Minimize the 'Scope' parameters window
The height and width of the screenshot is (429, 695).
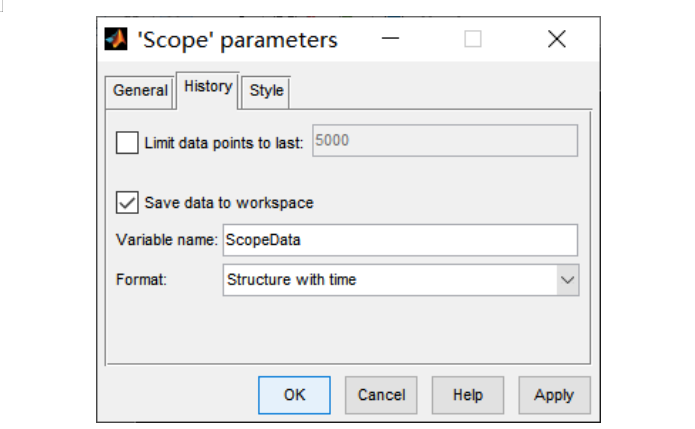391,40
